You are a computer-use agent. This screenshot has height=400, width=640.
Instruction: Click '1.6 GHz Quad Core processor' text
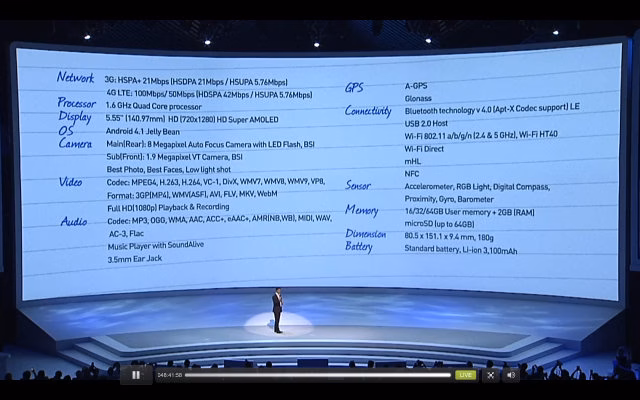153,106
